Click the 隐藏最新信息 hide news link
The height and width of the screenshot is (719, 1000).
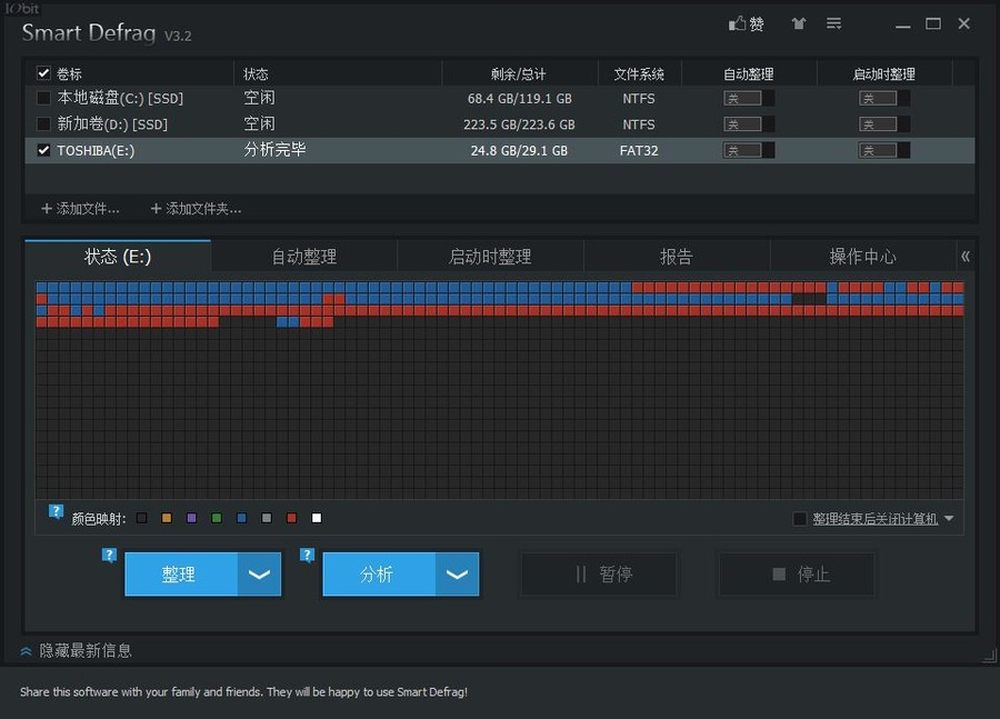pos(85,651)
